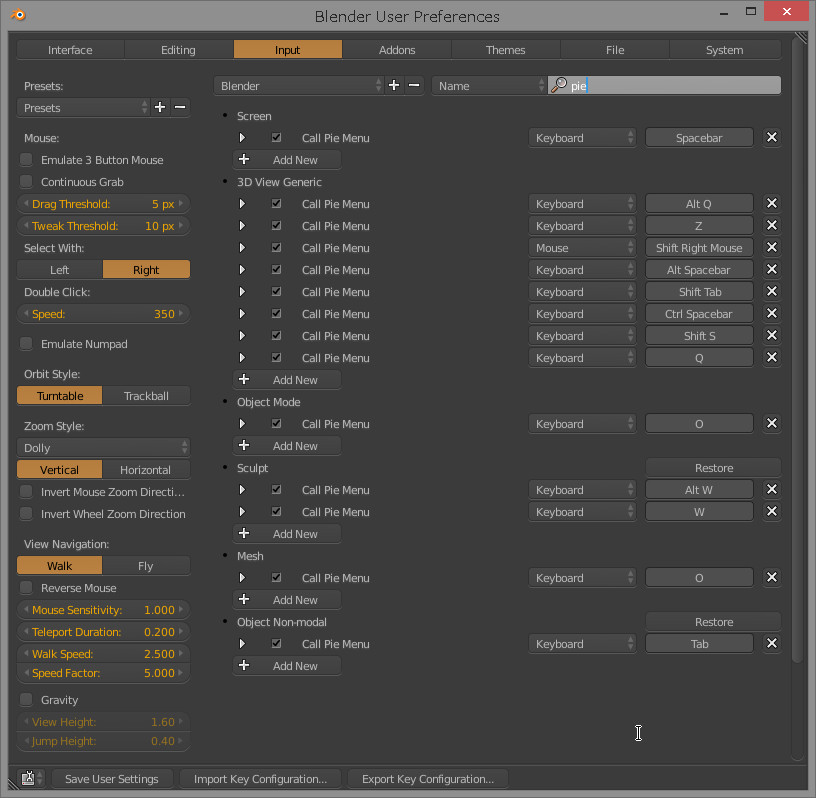Add New keymap item under Mesh

287,600
